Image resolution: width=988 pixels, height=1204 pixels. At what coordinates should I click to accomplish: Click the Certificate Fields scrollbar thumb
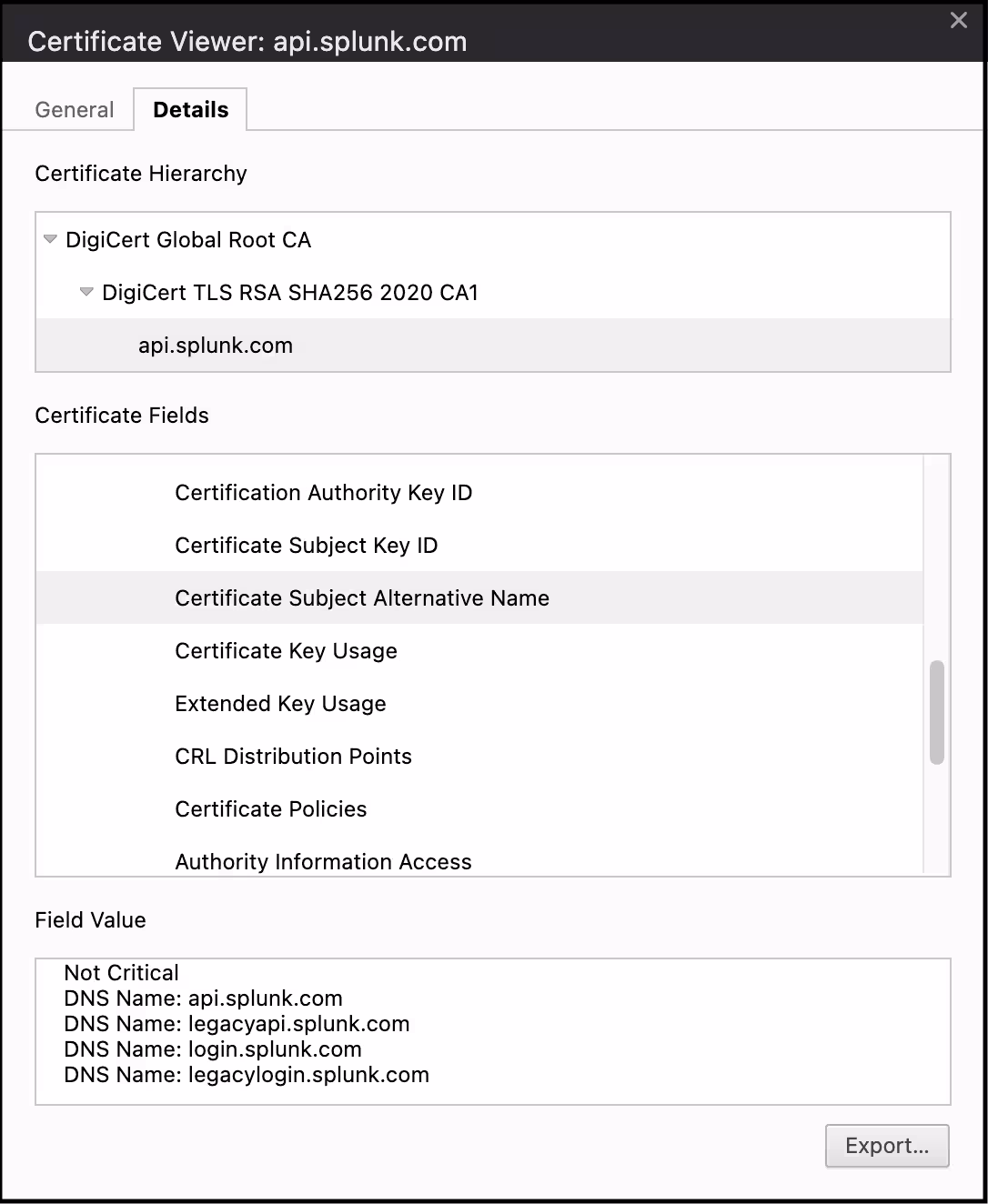[936, 712]
